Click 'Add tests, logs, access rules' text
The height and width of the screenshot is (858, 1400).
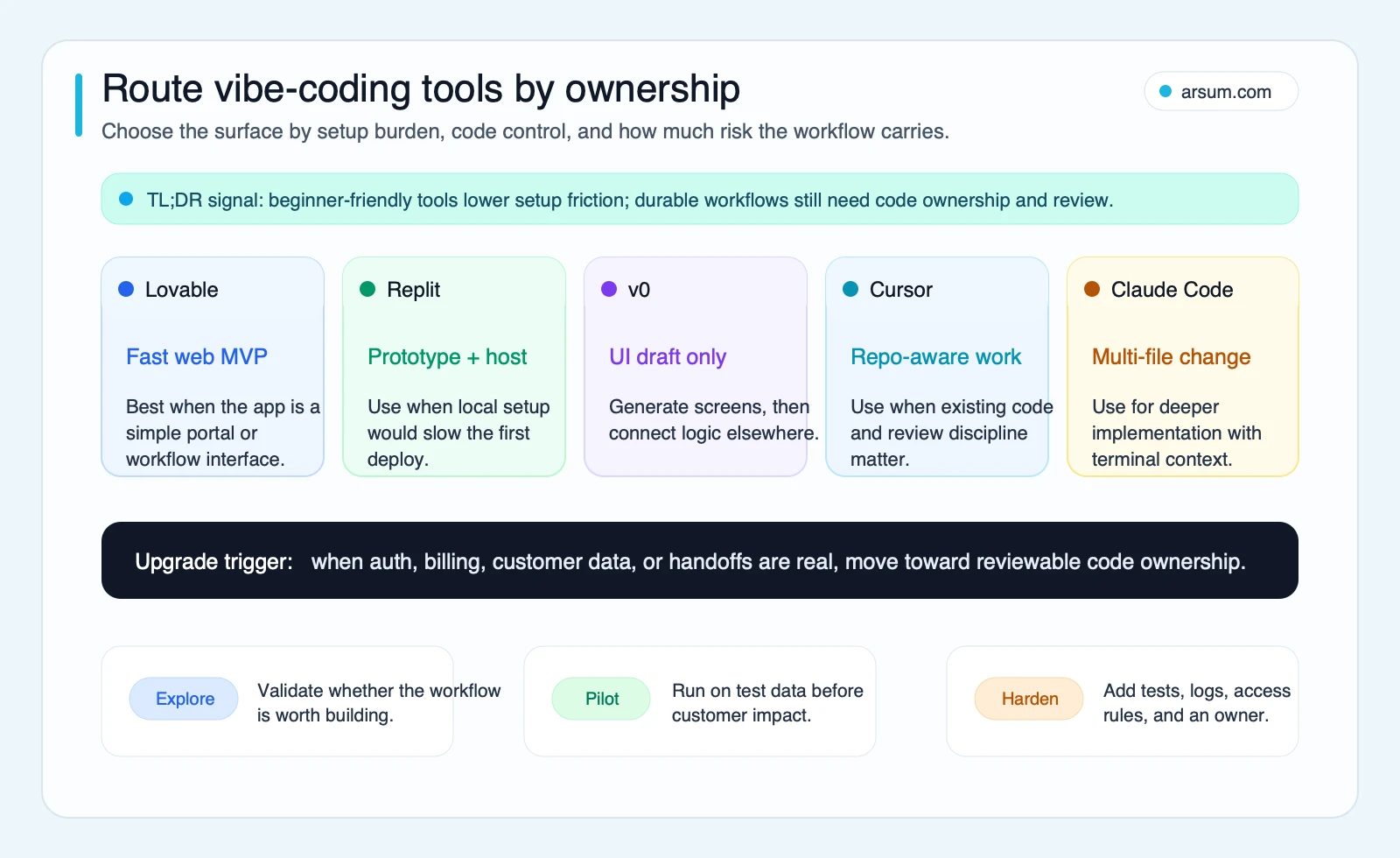[1197, 702]
